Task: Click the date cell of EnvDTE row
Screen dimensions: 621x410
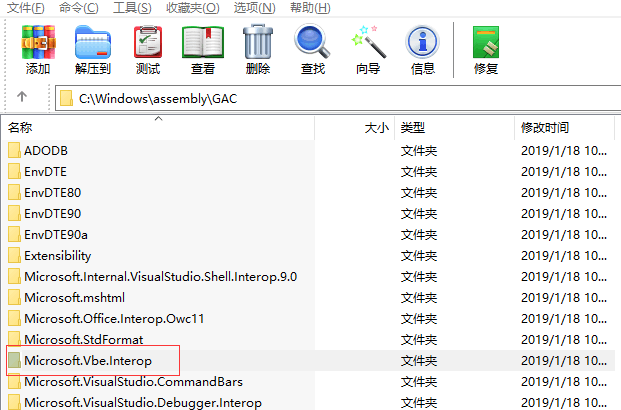Action: tap(564, 172)
